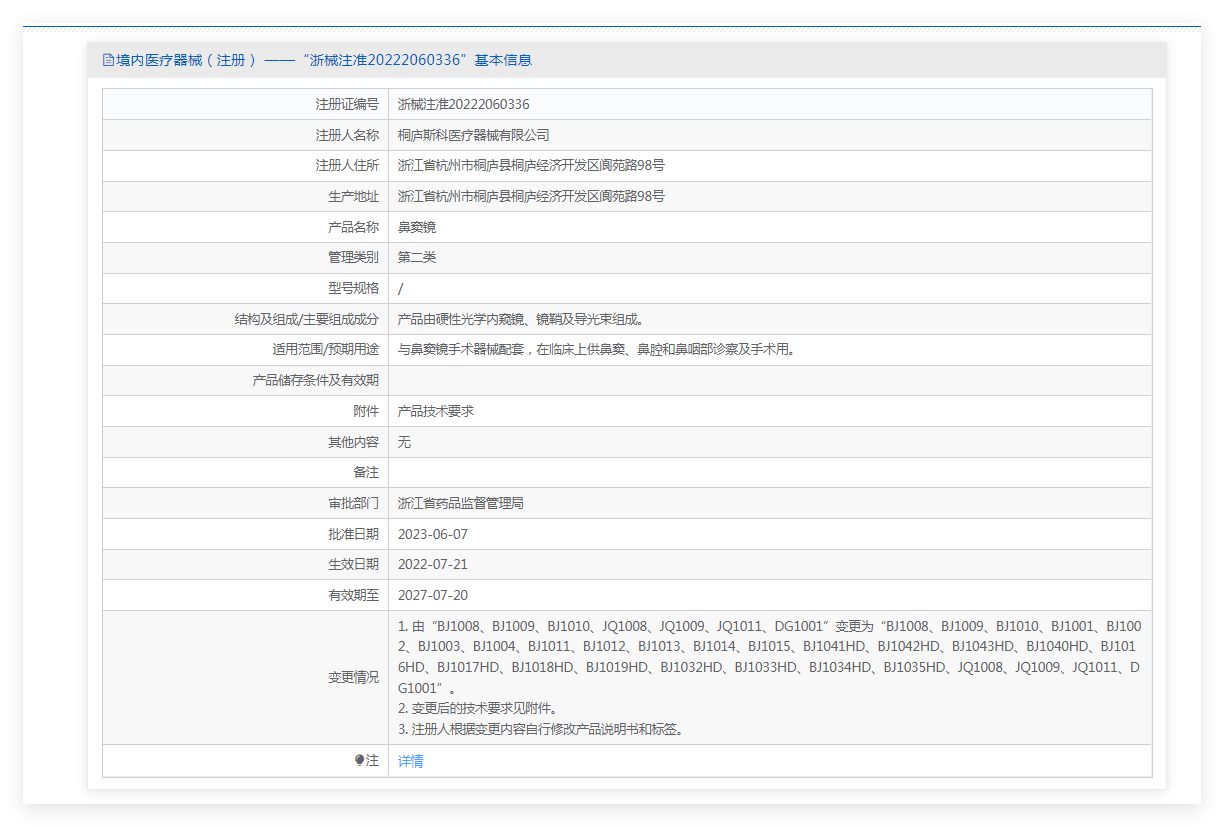Viewport: 1224px width, 827px height.
Task: Select registration number value 浙械注准20222060336
Action: coord(463,104)
